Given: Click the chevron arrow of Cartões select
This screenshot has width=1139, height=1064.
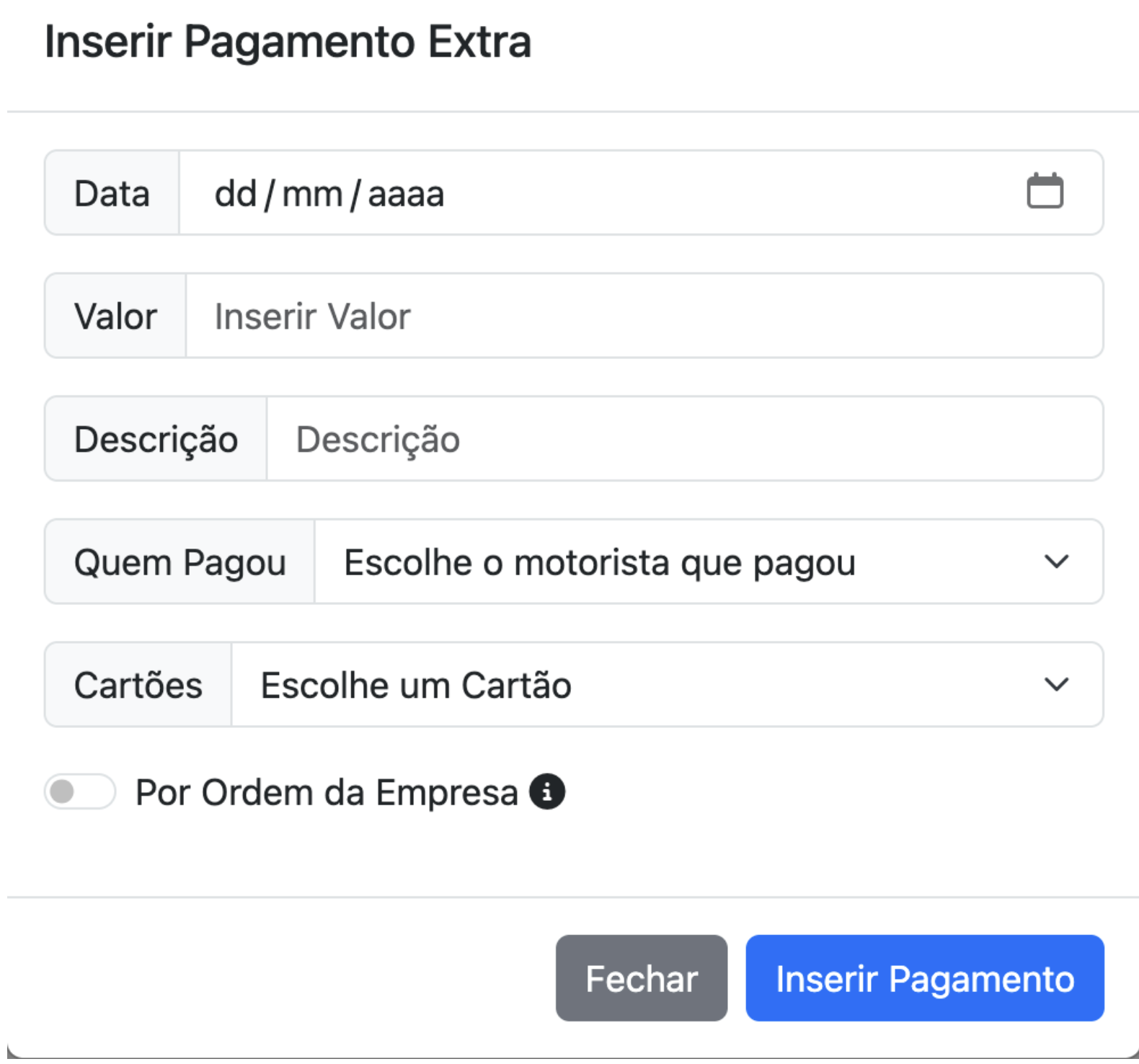Looking at the screenshot, I should click(1056, 684).
